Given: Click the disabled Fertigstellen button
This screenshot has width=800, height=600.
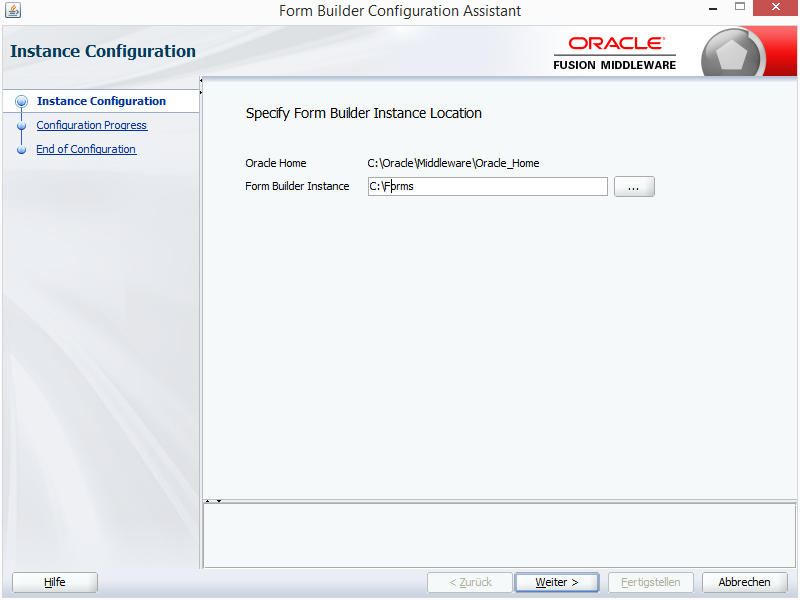Looking at the screenshot, I should [x=651, y=582].
